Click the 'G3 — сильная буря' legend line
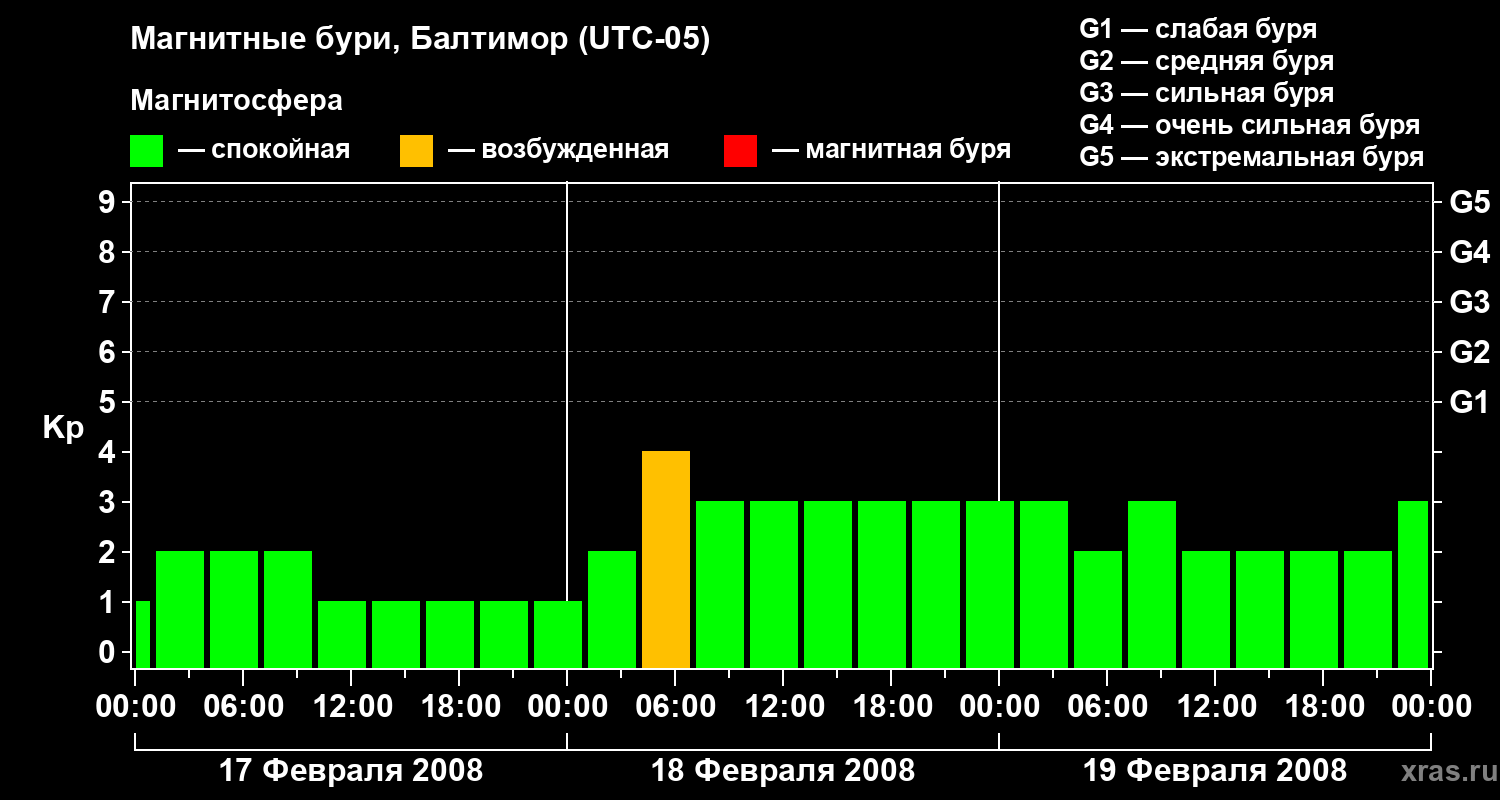The width and height of the screenshot is (1500, 800). 1207,93
